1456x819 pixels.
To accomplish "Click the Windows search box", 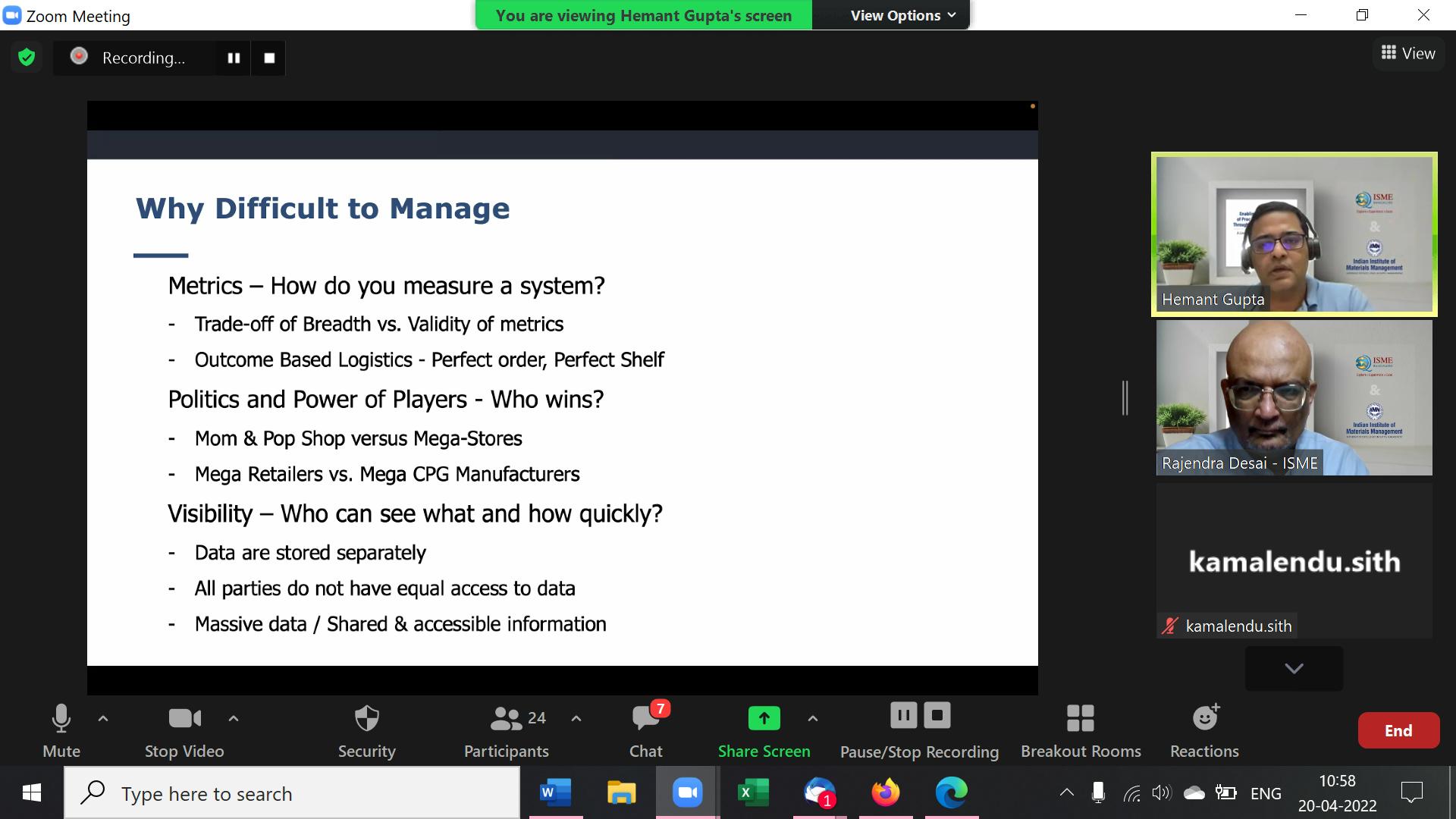I will pyautogui.click(x=292, y=793).
